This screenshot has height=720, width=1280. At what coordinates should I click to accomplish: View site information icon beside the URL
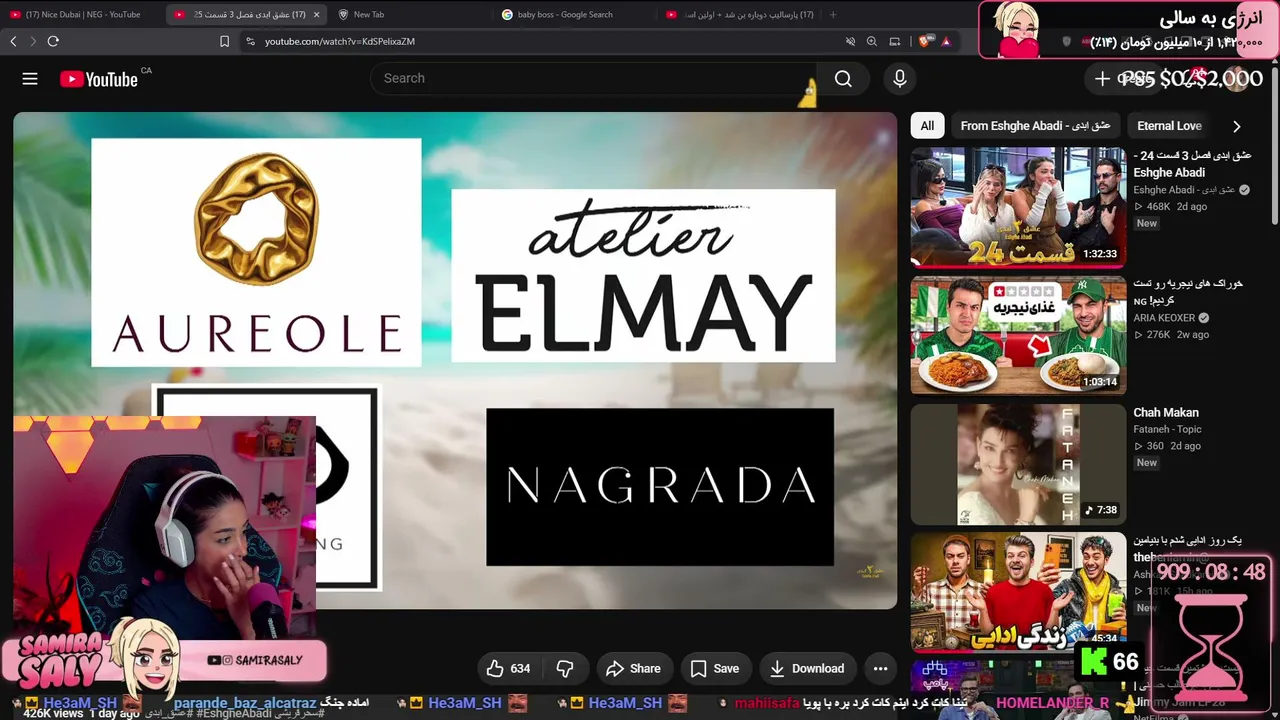point(250,41)
